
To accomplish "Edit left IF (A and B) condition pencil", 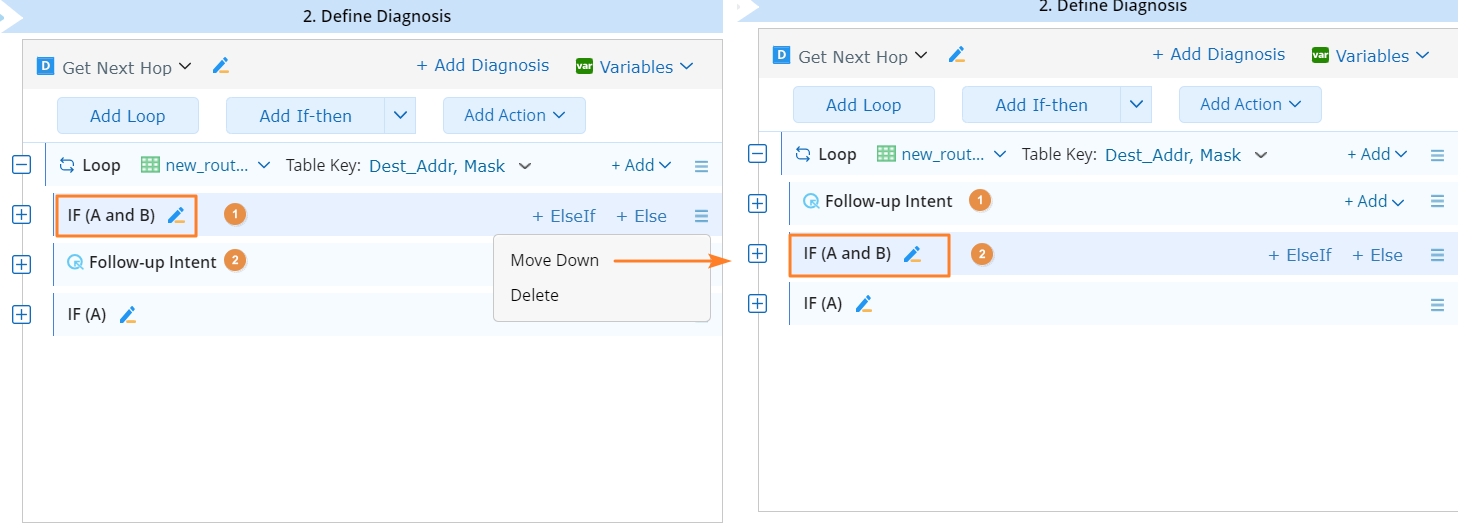I will [x=177, y=215].
